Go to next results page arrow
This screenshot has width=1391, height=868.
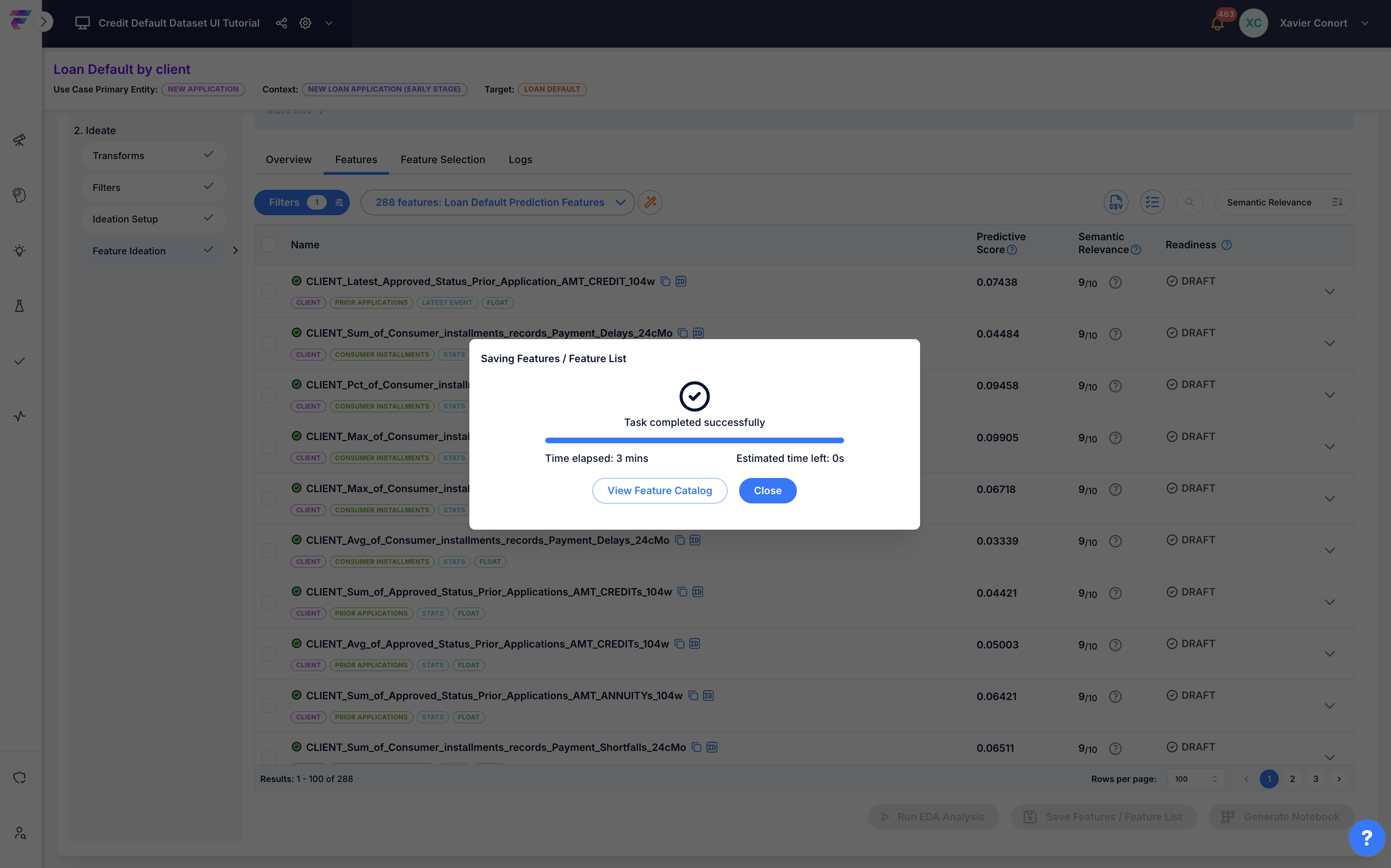click(1339, 779)
